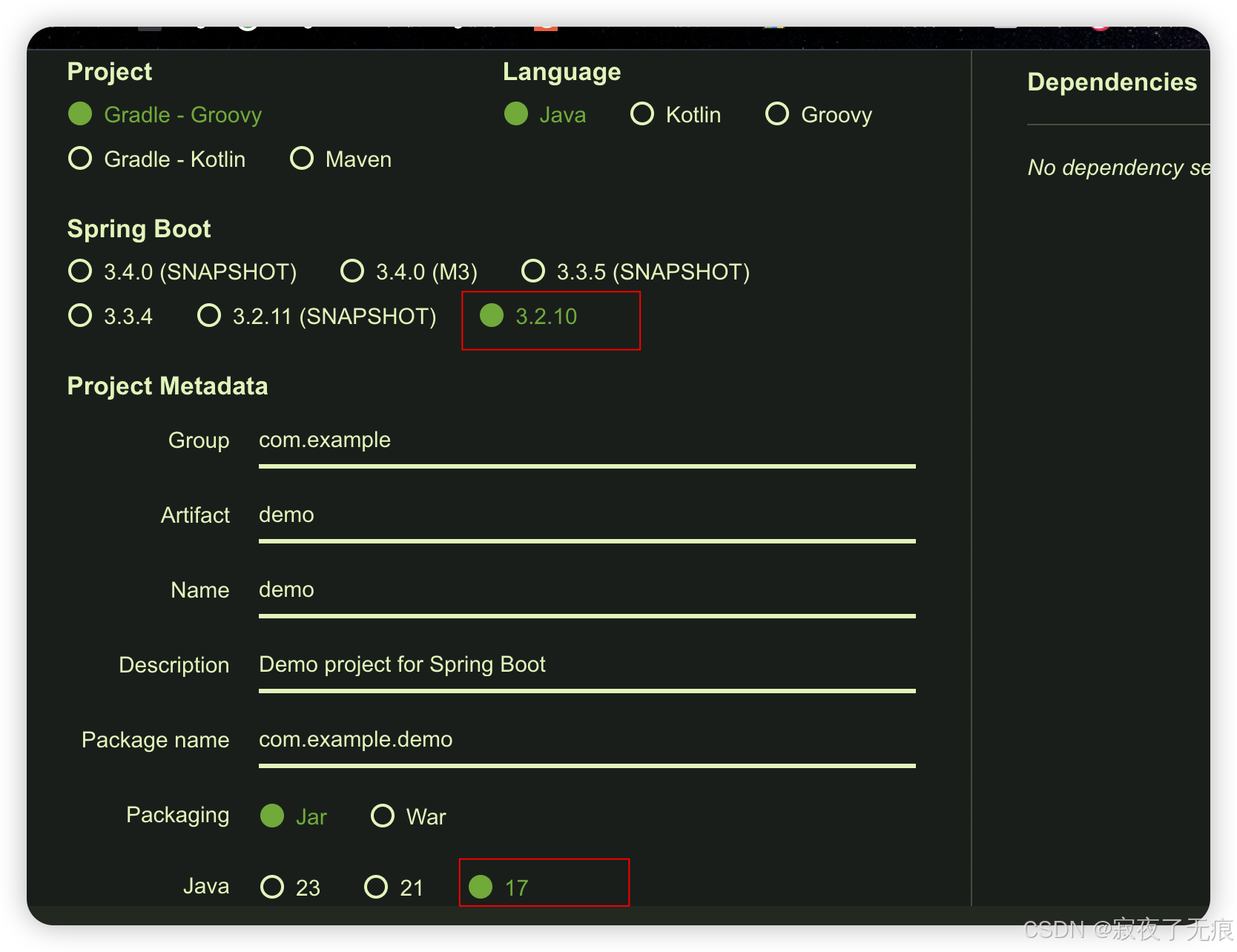The height and width of the screenshot is (952, 1237).
Task: Select Spring Boot 3.4.0 (SNAPSHOT)
Action: coord(182,272)
